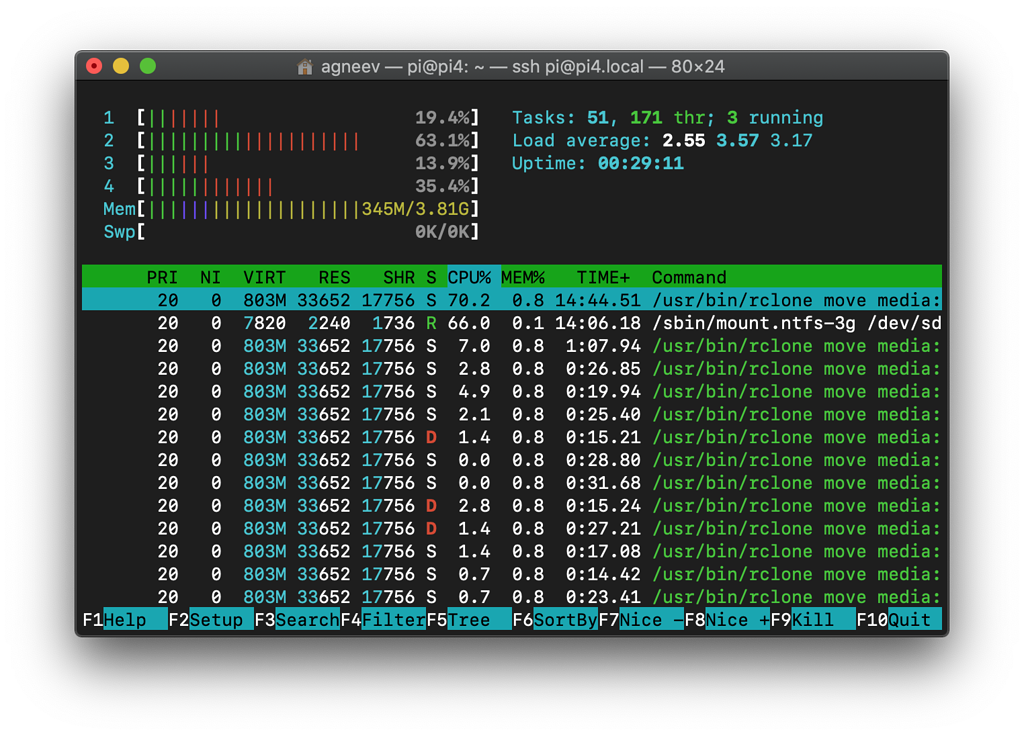Click the R state of mount.ntfs-3g row
Screen dimensions: 1024x736
(x=431, y=323)
